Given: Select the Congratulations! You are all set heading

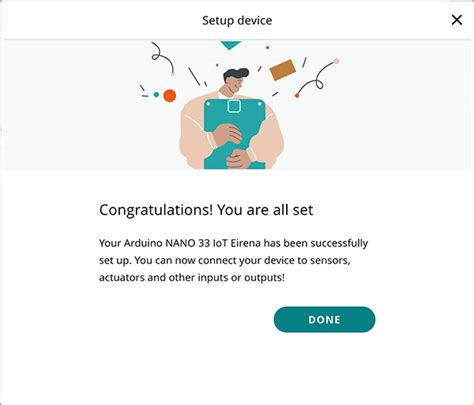Looking at the screenshot, I should pyautogui.click(x=206, y=210).
